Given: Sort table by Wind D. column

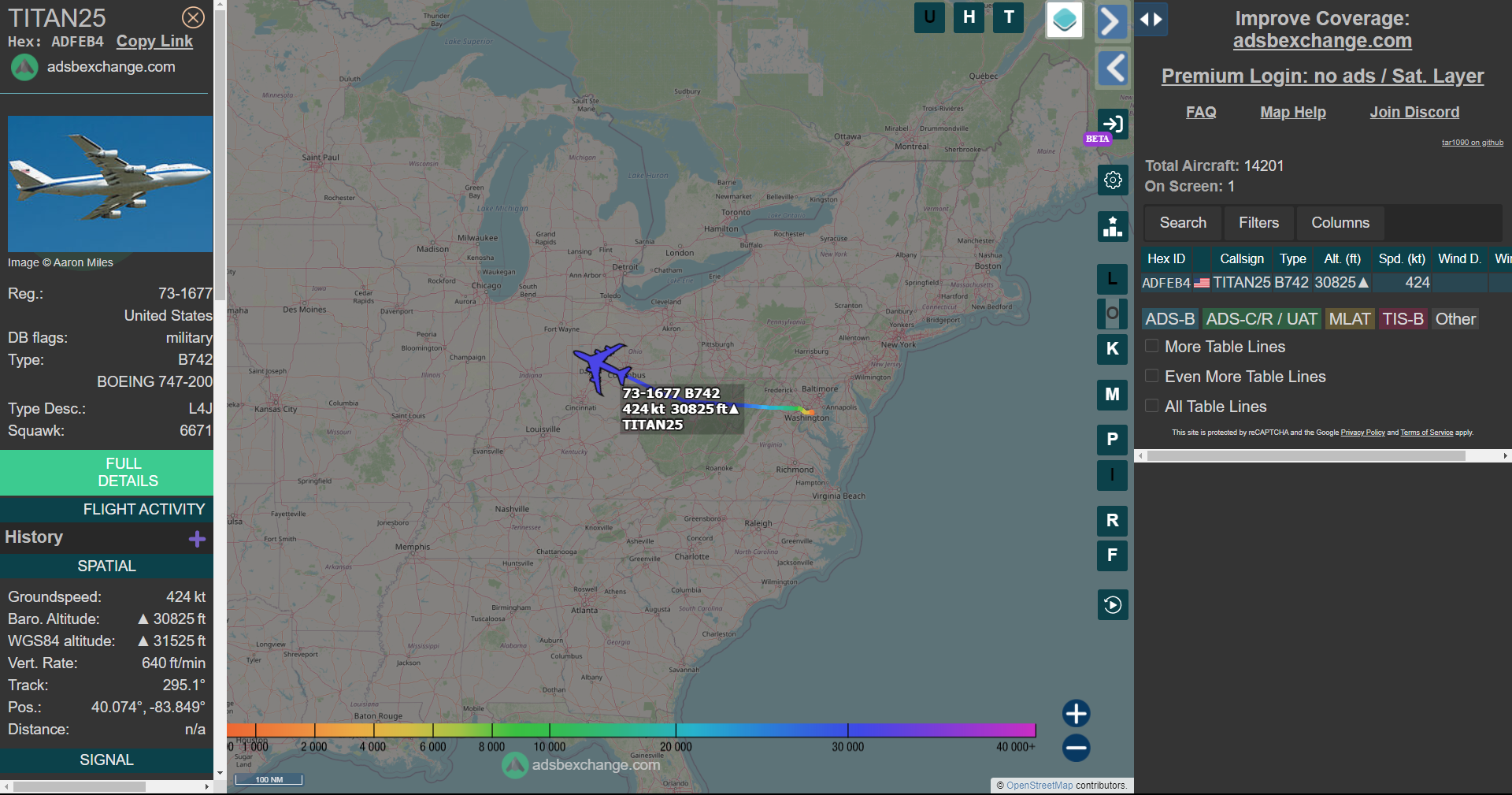Looking at the screenshot, I should 1460,259.
